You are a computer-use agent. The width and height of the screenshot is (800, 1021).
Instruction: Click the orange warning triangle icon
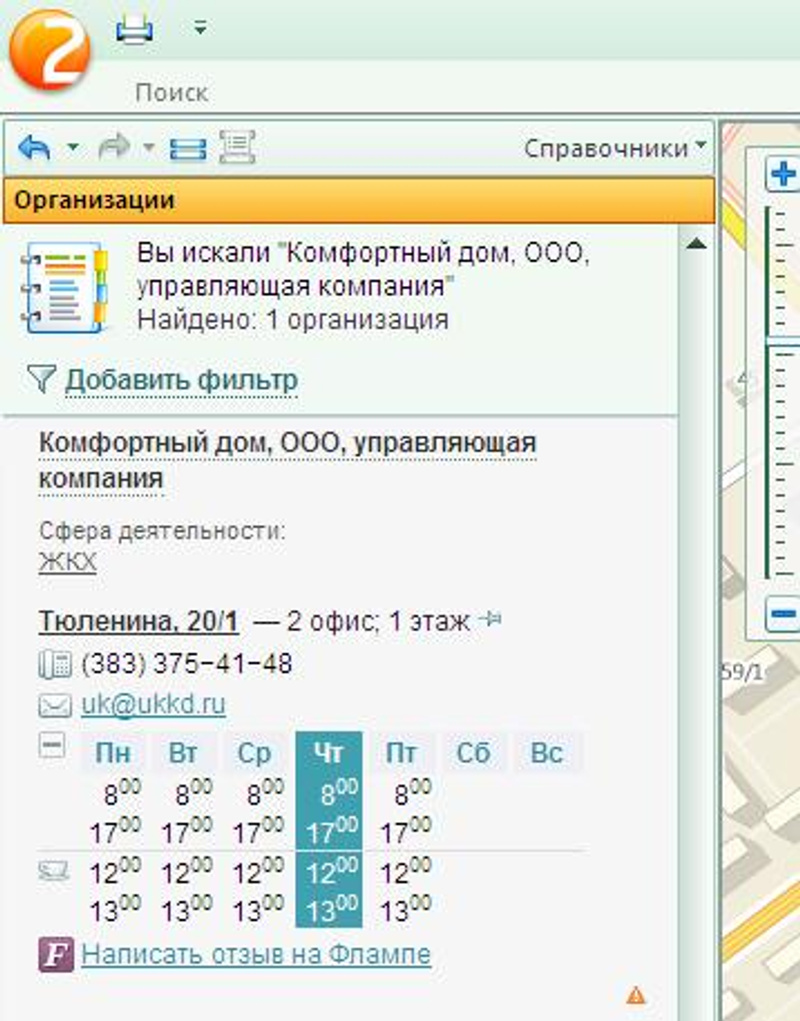pos(635,995)
